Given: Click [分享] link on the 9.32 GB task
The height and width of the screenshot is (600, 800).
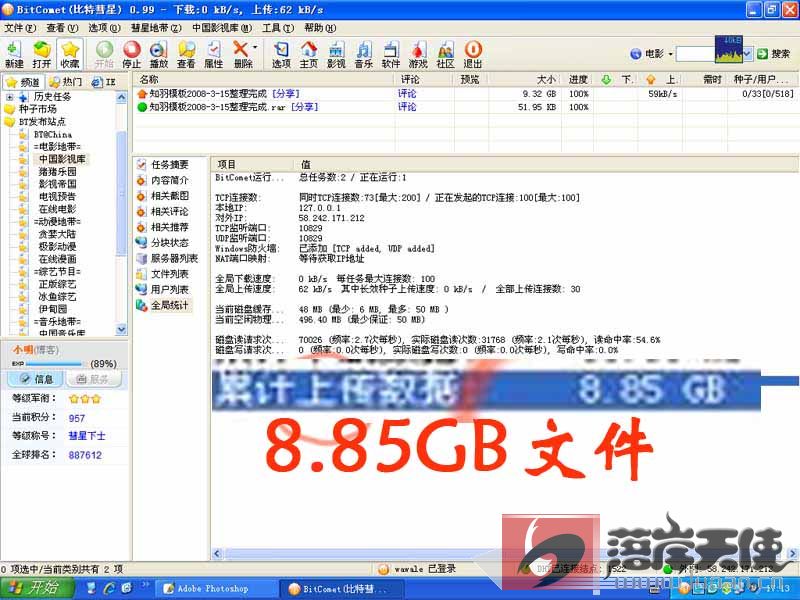Looking at the screenshot, I should 286,94.
